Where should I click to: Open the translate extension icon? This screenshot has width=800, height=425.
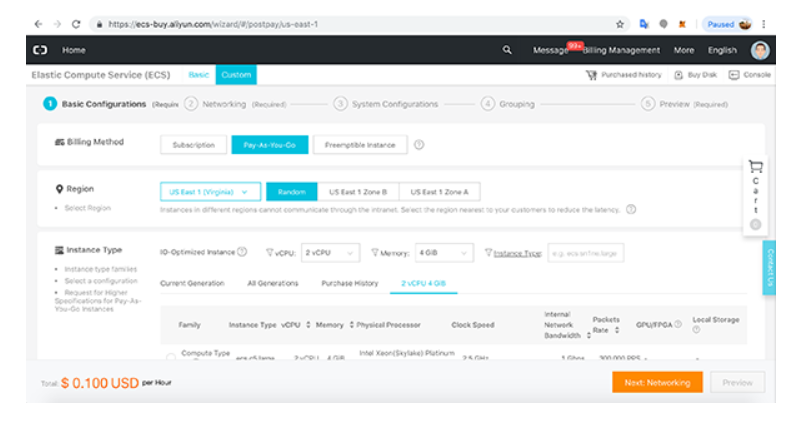point(643,24)
